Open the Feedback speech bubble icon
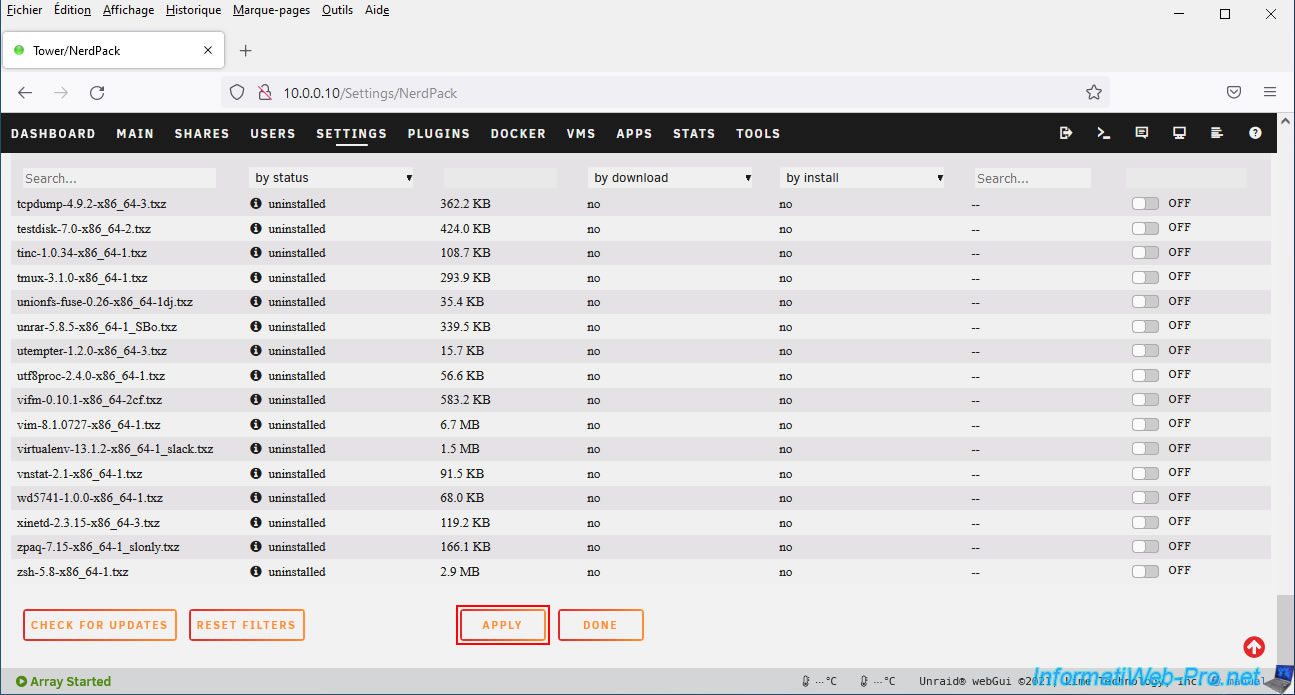Image resolution: width=1295 pixels, height=695 pixels. pos(1141,133)
